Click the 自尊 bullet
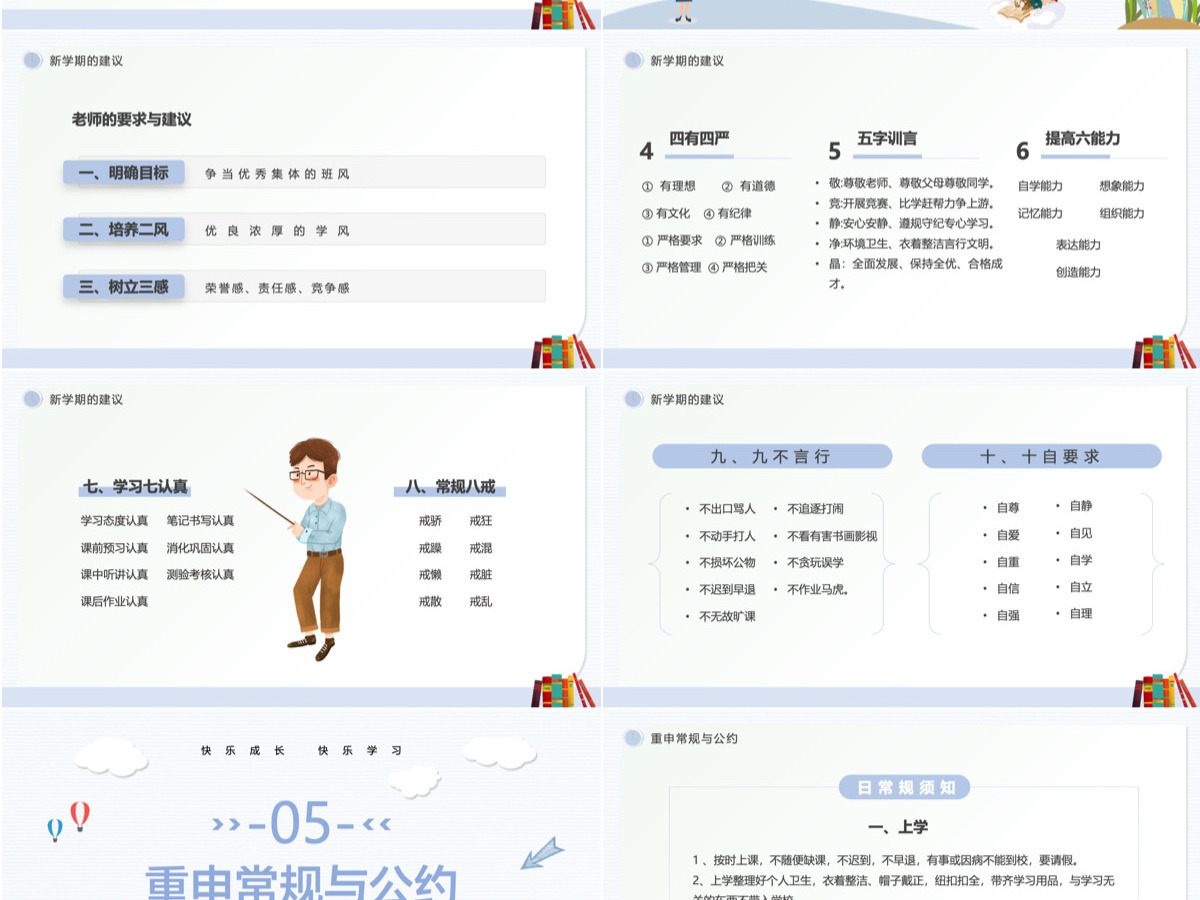 1002,508
